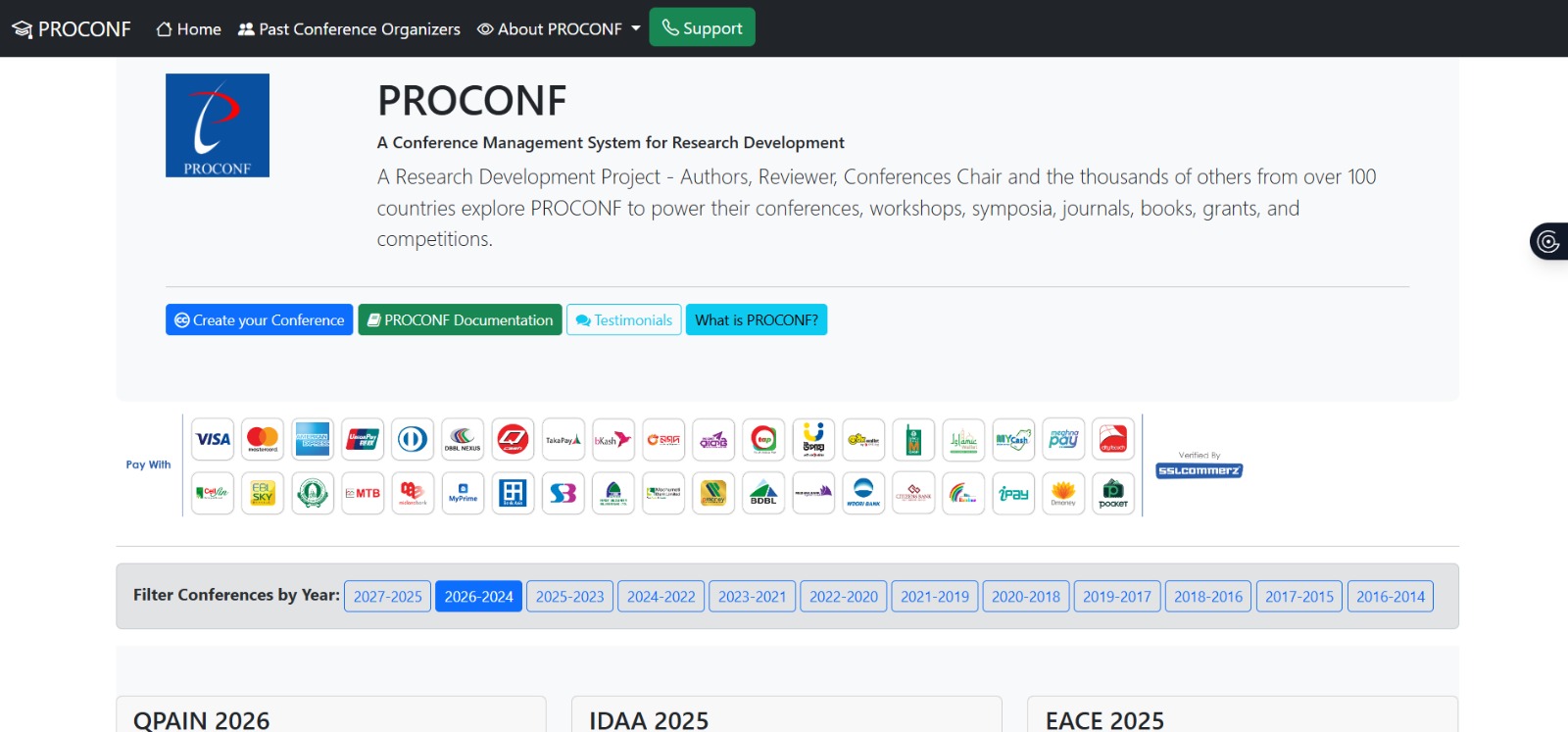
Task: Select the EBL SKY icon
Action: [263, 493]
